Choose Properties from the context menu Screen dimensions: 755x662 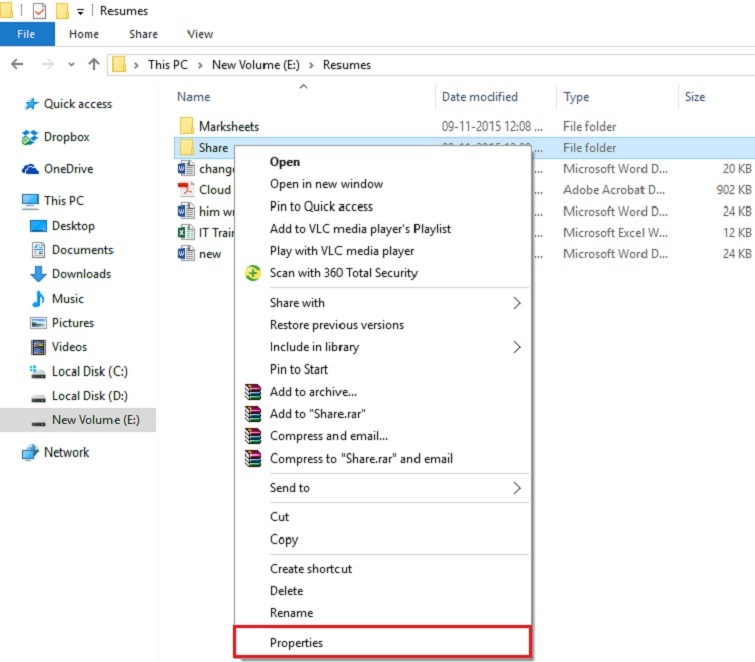pyautogui.click(x=296, y=642)
